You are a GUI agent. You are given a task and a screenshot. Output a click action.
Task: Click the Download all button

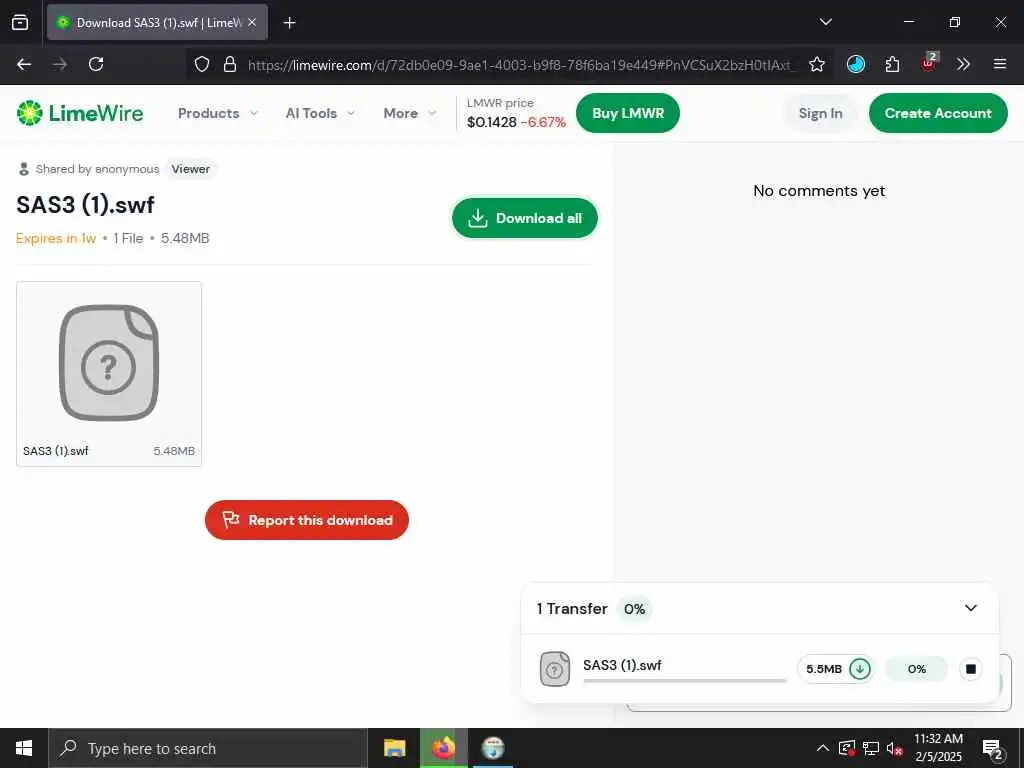point(524,218)
